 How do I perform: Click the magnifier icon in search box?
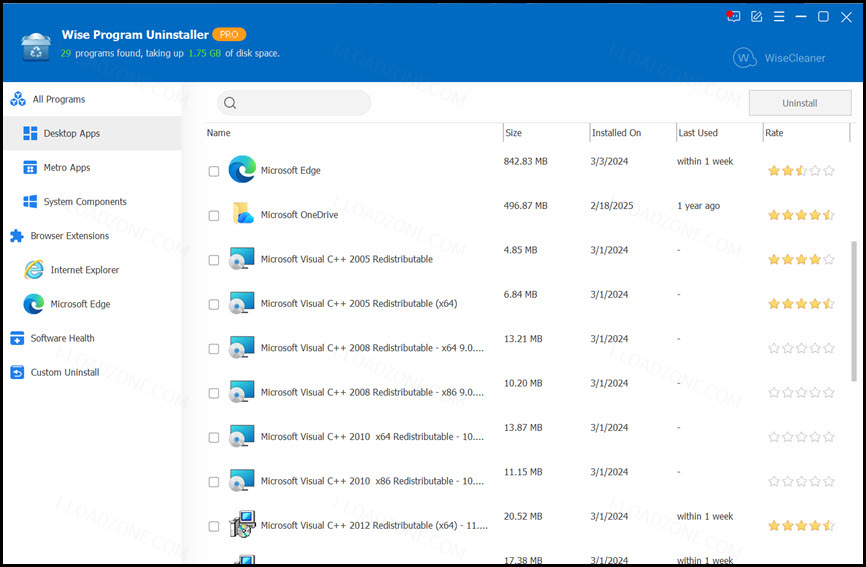pos(230,103)
